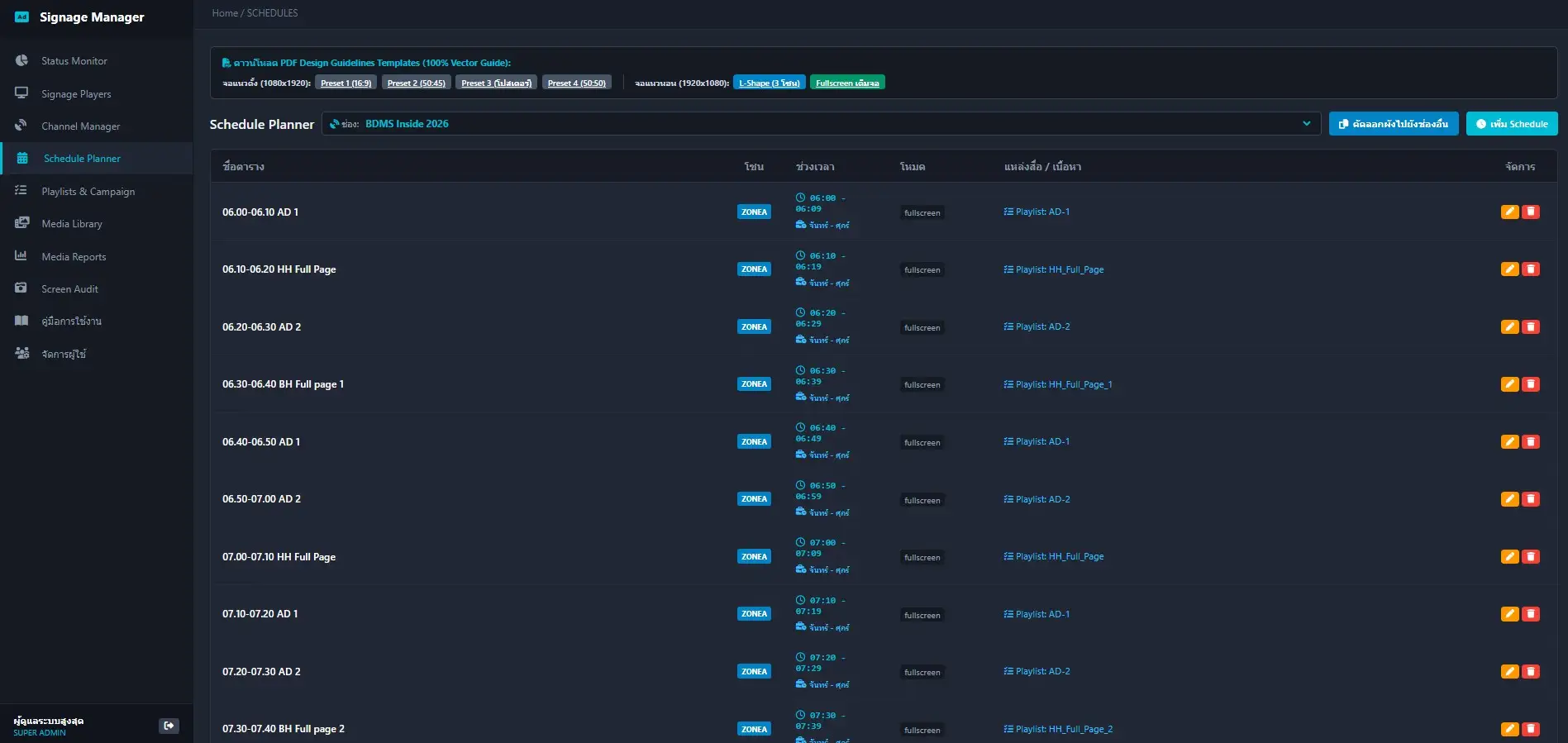Open Screen Audit in the sidebar

coord(97,288)
